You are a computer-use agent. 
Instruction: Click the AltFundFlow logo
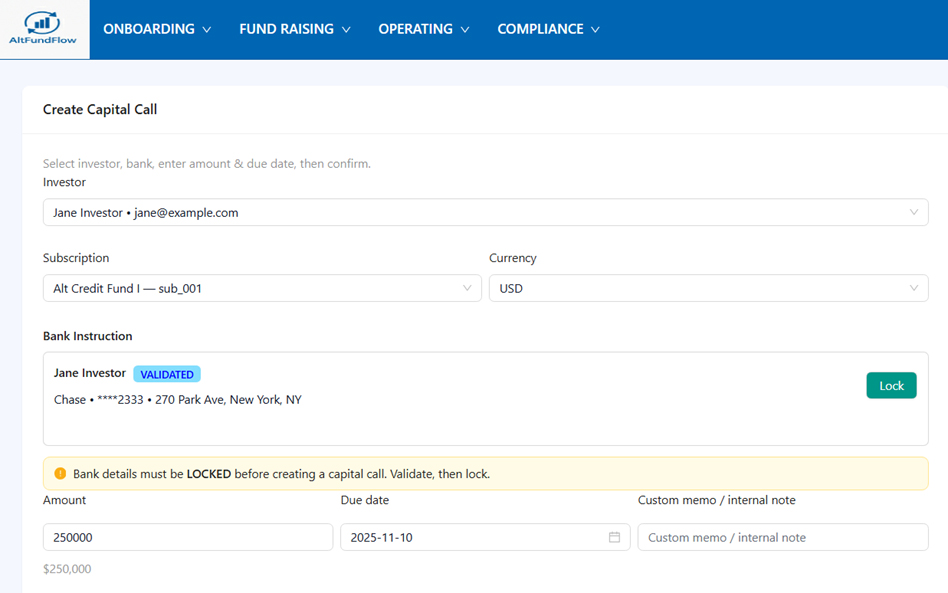pyautogui.click(x=44, y=29)
